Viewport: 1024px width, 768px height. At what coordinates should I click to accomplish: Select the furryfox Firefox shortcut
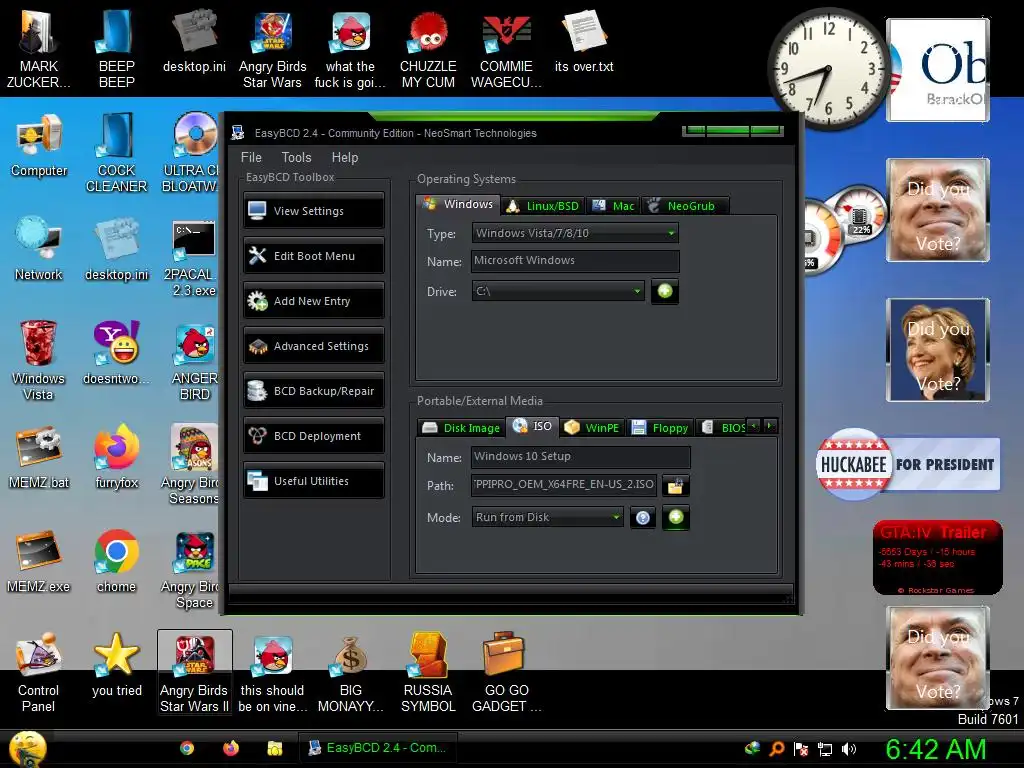pyautogui.click(x=116, y=458)
